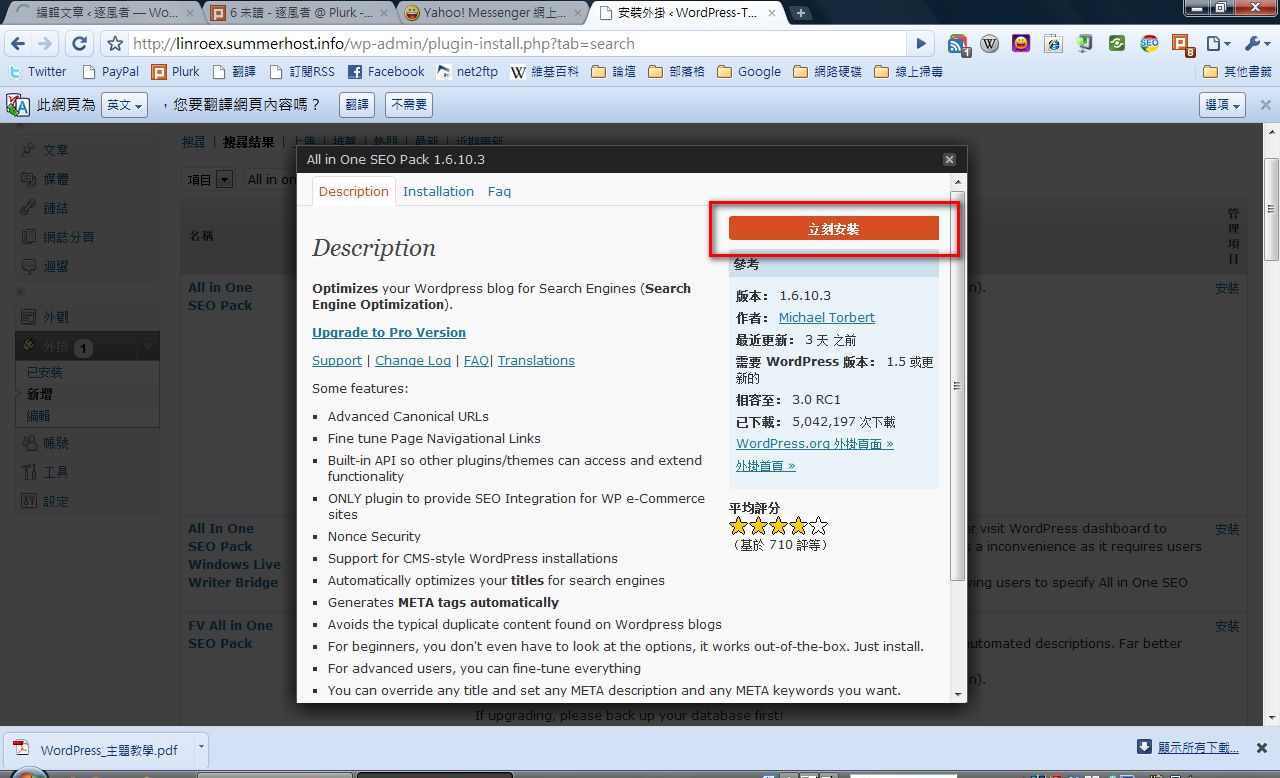
Task: Open the PayPal bookmark
Action: click(110, 72)
